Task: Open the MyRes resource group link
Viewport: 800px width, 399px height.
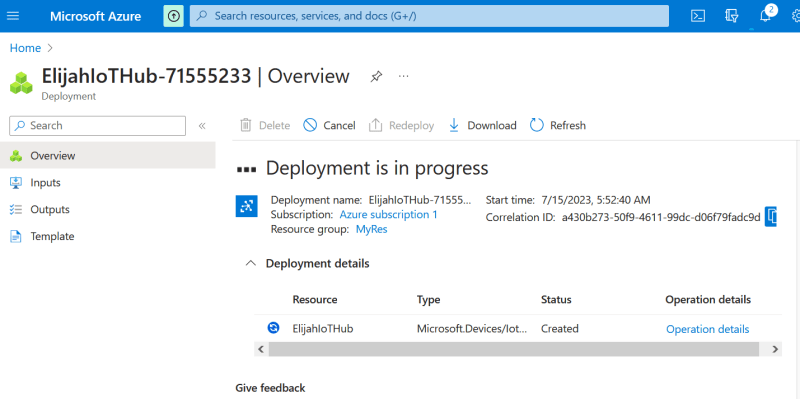Action: click(371, 230)
